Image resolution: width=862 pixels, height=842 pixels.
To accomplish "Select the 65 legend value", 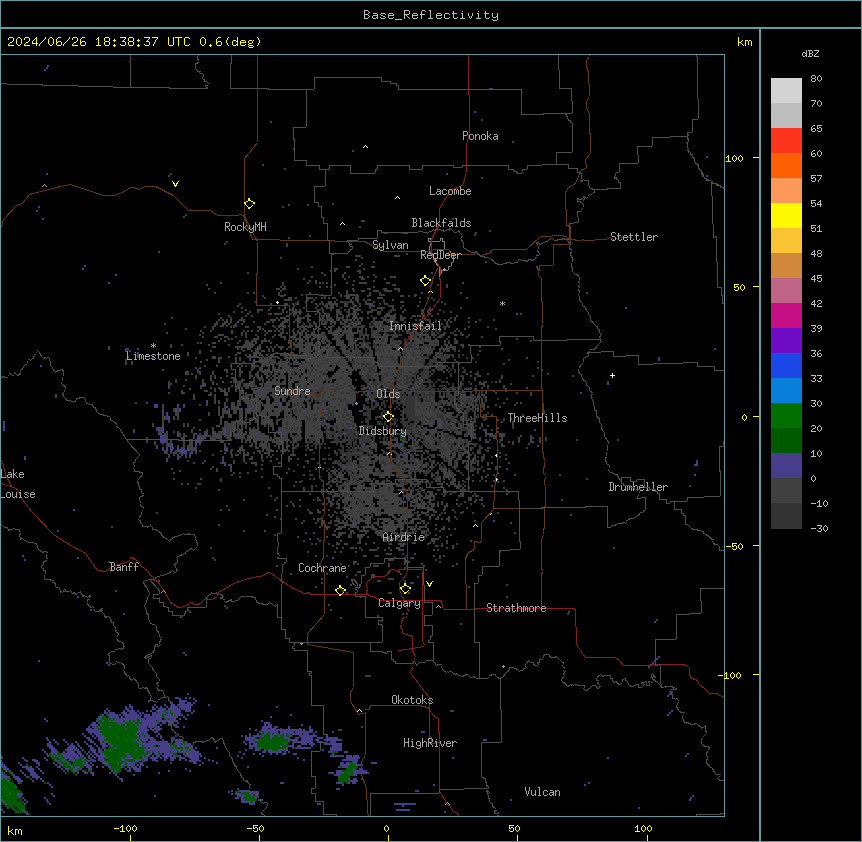I will pos(816,129).
